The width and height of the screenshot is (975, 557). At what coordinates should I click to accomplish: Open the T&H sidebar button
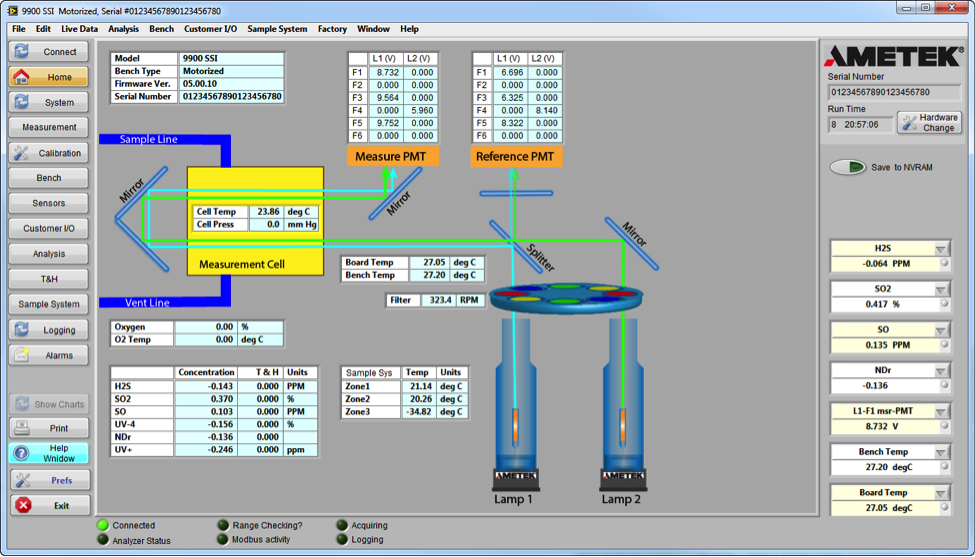[49, 279]
